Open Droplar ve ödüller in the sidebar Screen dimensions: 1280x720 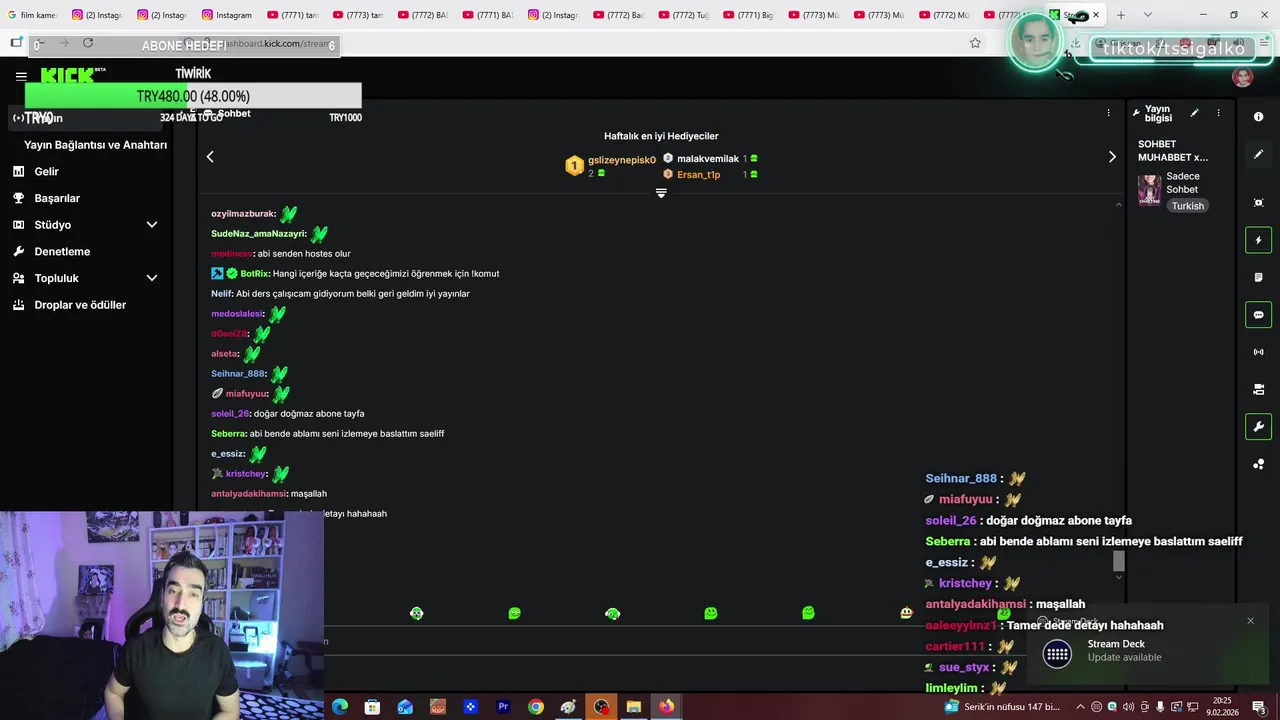80,305
